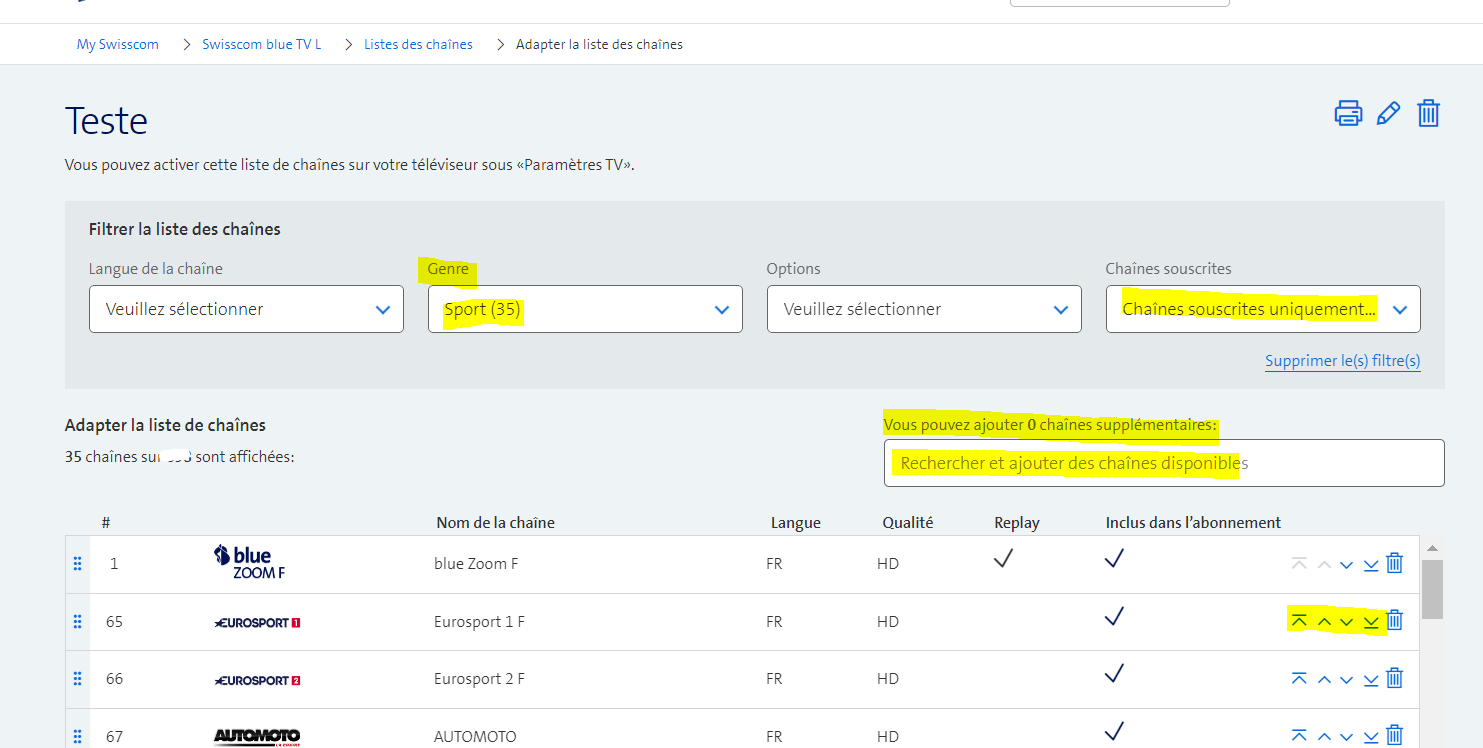
Task: Open the Langue de la chaîne dropdown
Action: click(x=246, y=309)
